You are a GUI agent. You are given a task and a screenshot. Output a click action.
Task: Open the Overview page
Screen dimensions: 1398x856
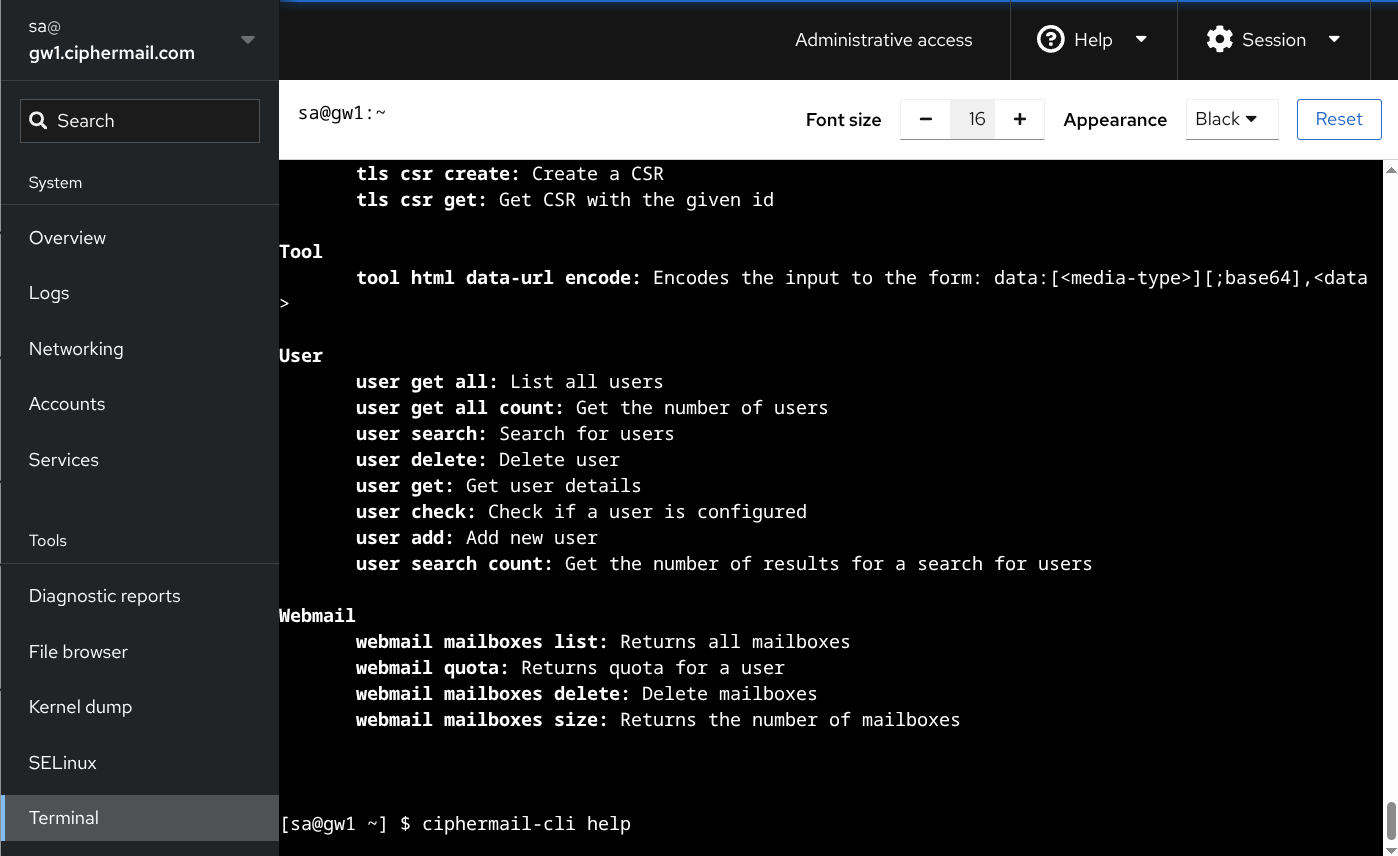[x=67, y=238]
